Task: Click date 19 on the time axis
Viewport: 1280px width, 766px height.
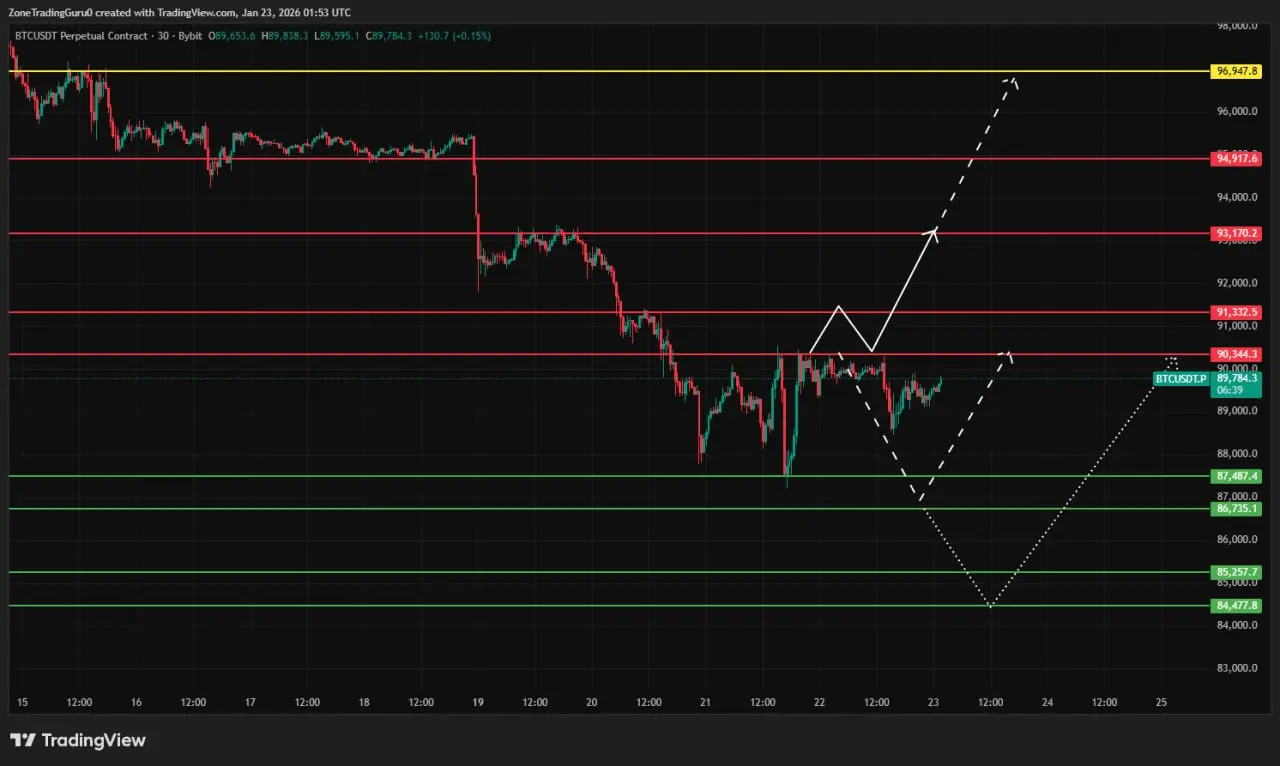Action: coord(478,703)
